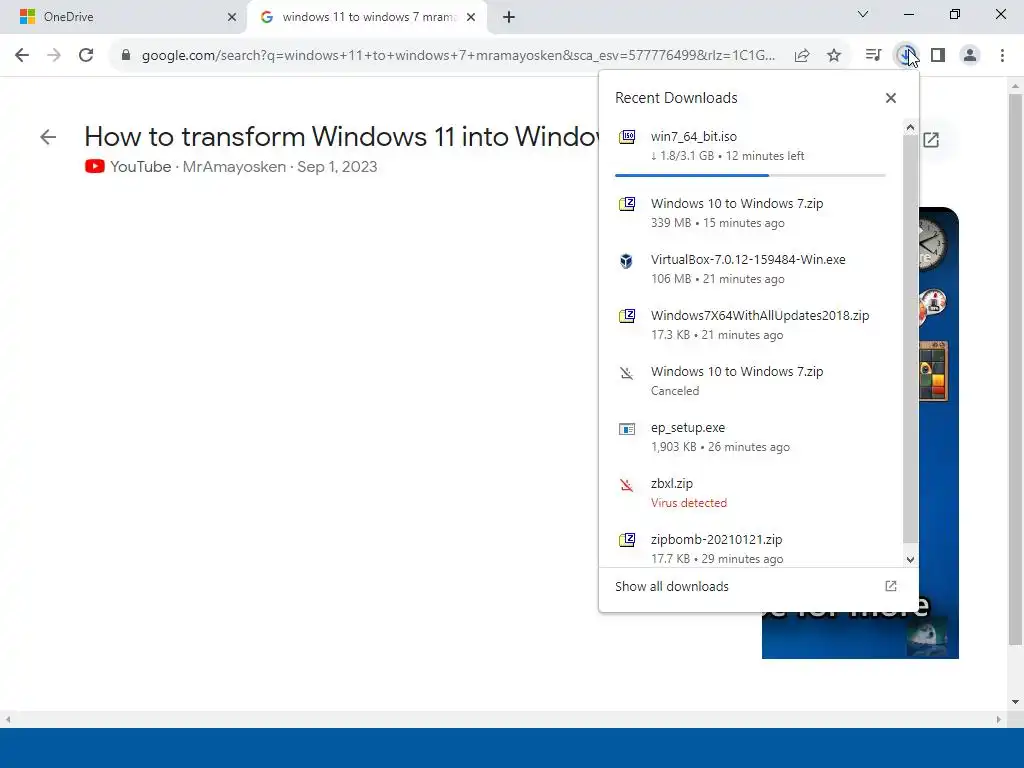
Task: Go back using browser back arrow
Action: point(22,56)
